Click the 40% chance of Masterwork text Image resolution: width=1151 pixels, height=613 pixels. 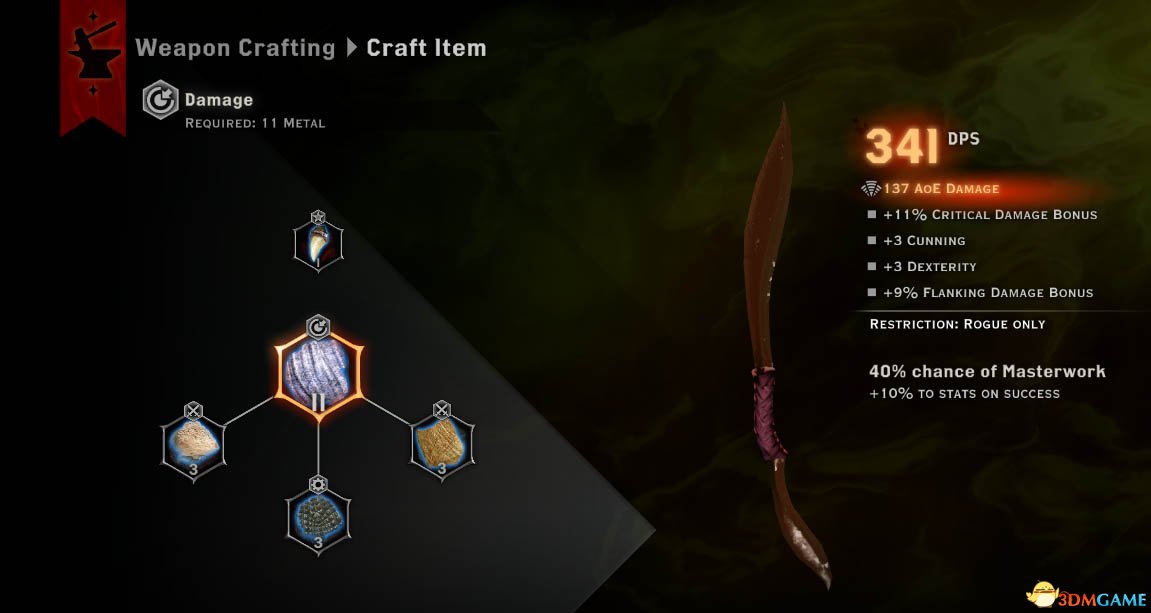(x=987, y=371)
